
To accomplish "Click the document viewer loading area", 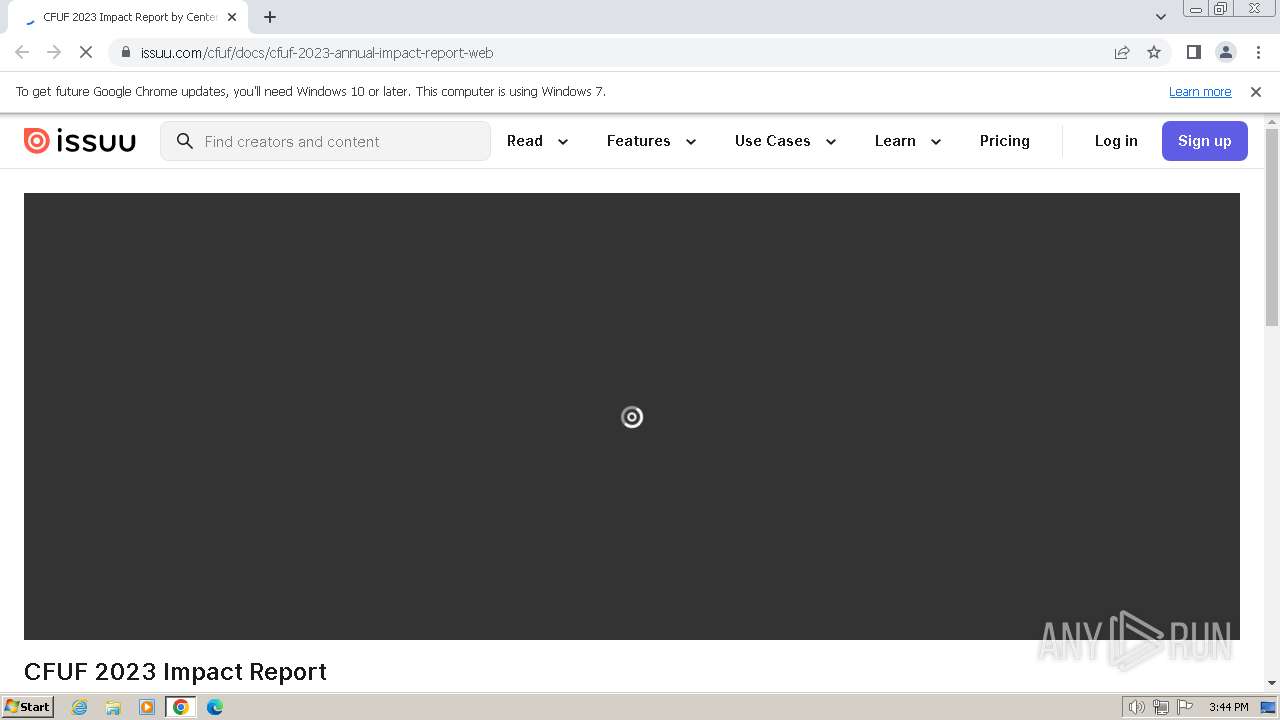I will tap(632, 416).
